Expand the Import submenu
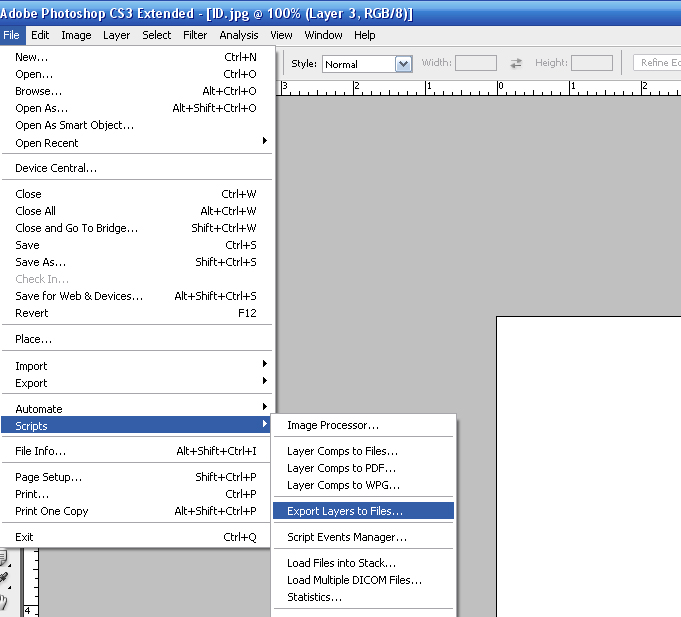Screen dimensions: 681x617 pyautogui.click(x=137, y=366)
